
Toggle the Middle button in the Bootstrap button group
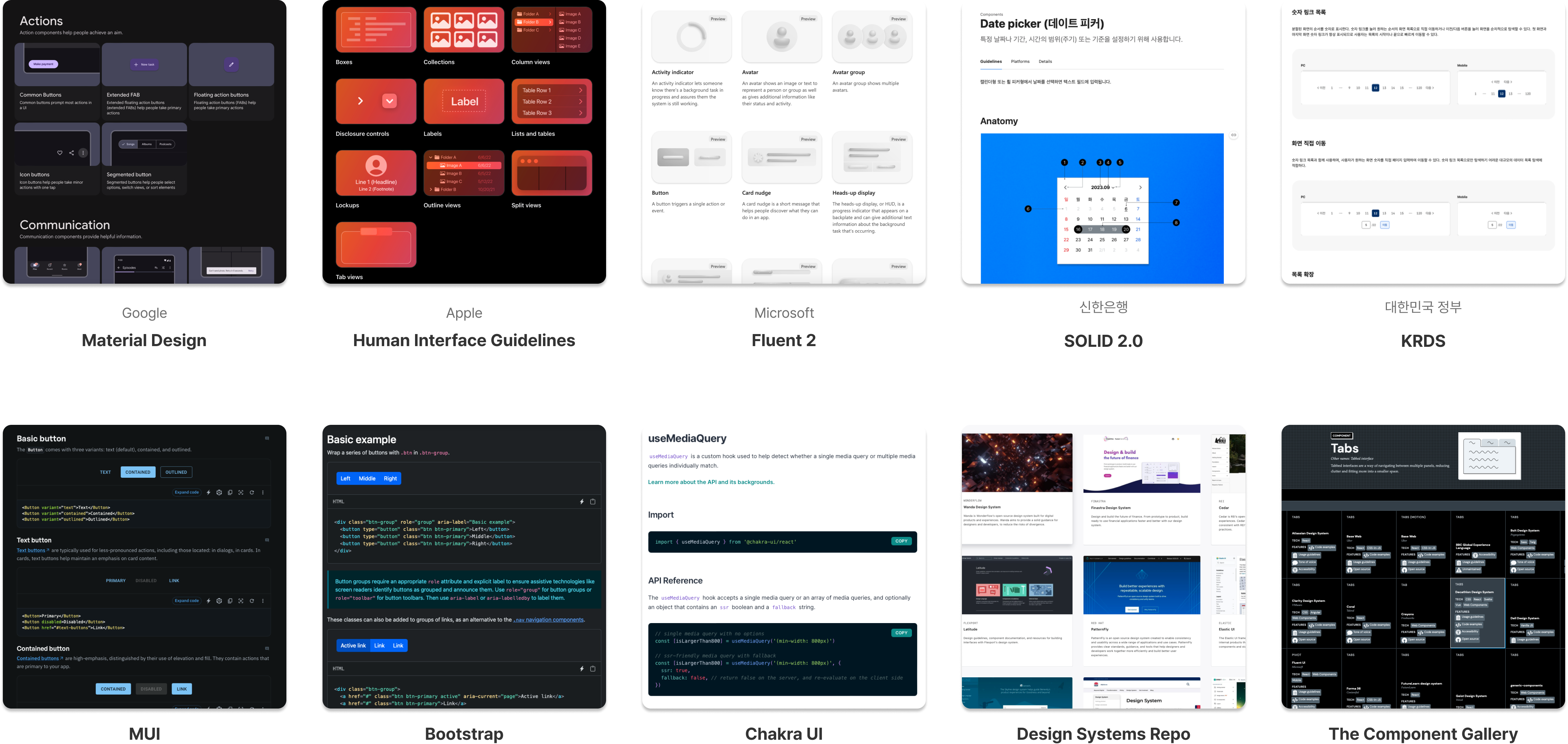pyautogui.click(x=367, y=478)
